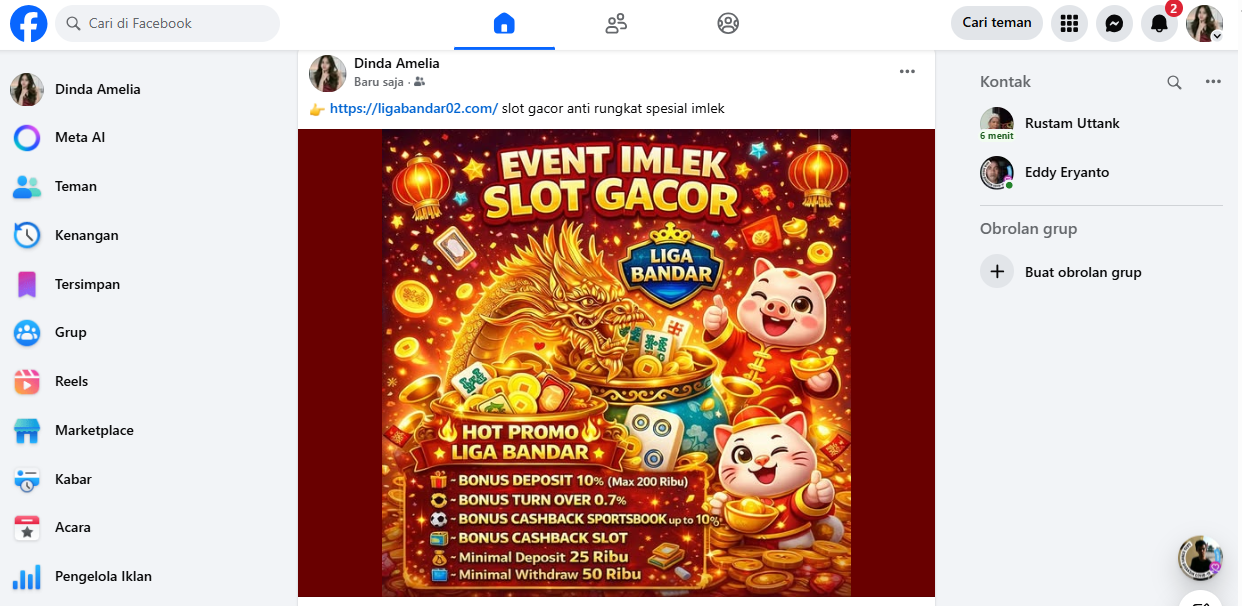
Task: Open the ligabandar02.com link
Action: click(x=413, y=108)
